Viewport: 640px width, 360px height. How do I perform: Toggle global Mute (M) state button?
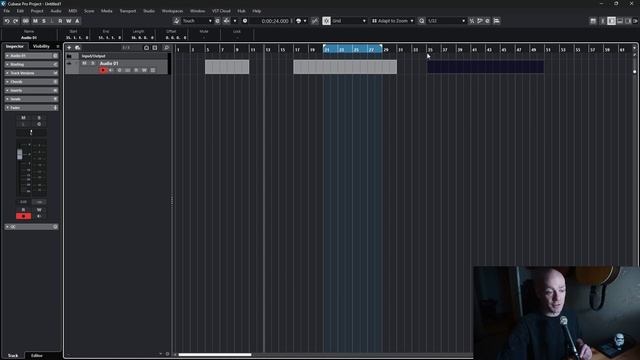(35, 21)
